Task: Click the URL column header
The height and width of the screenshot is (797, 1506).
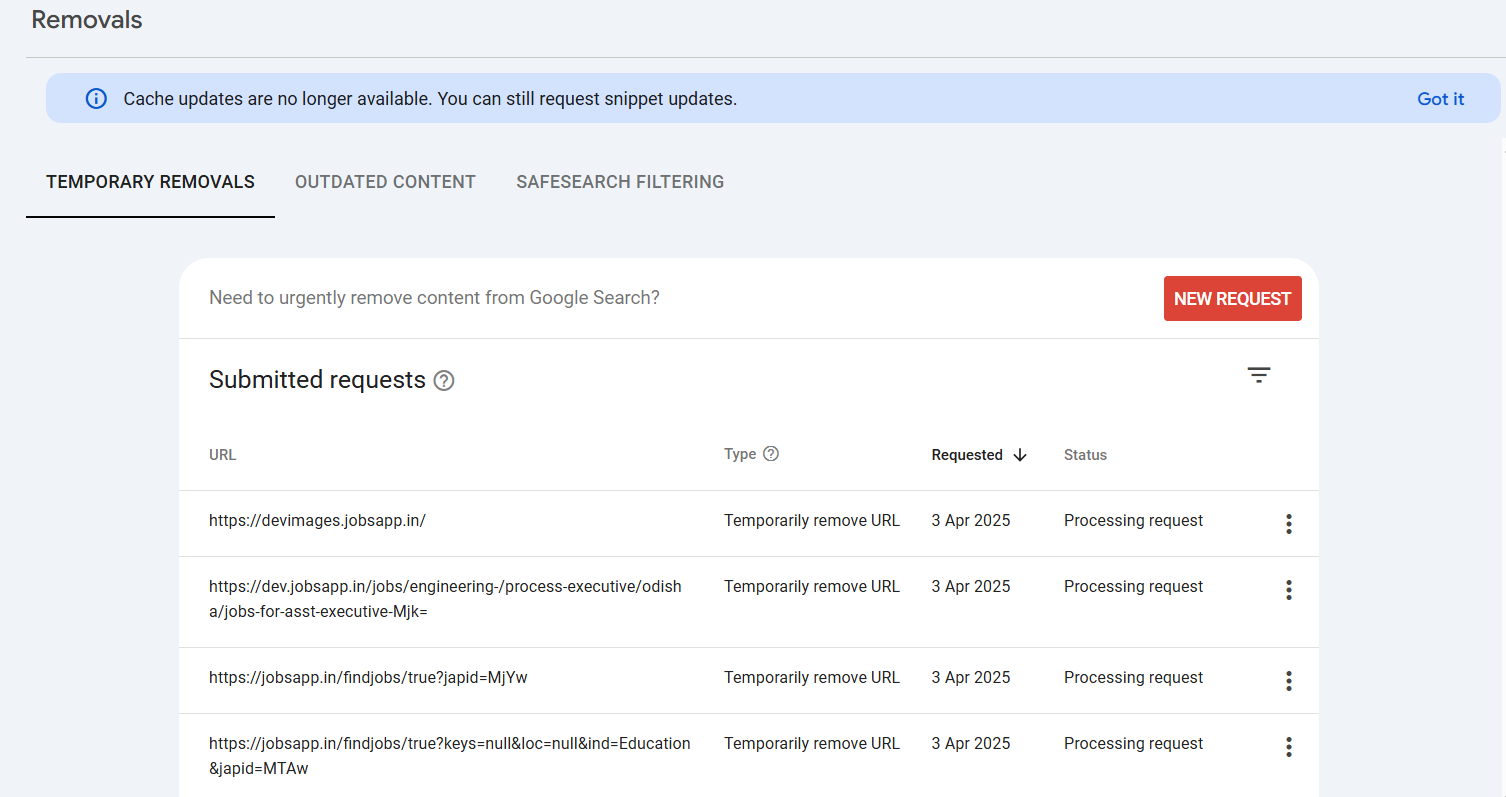Action: pyautogui.click(x=222, y=455)
